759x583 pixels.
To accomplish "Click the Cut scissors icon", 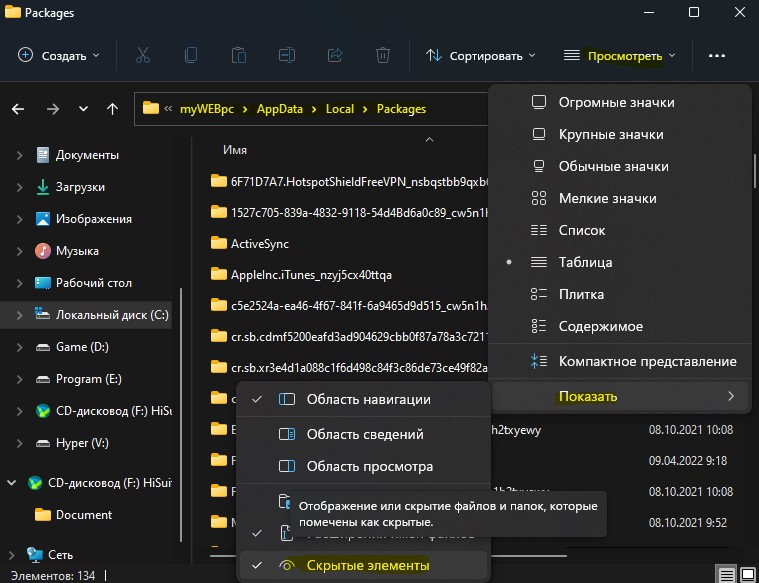I will coord(143,55).
